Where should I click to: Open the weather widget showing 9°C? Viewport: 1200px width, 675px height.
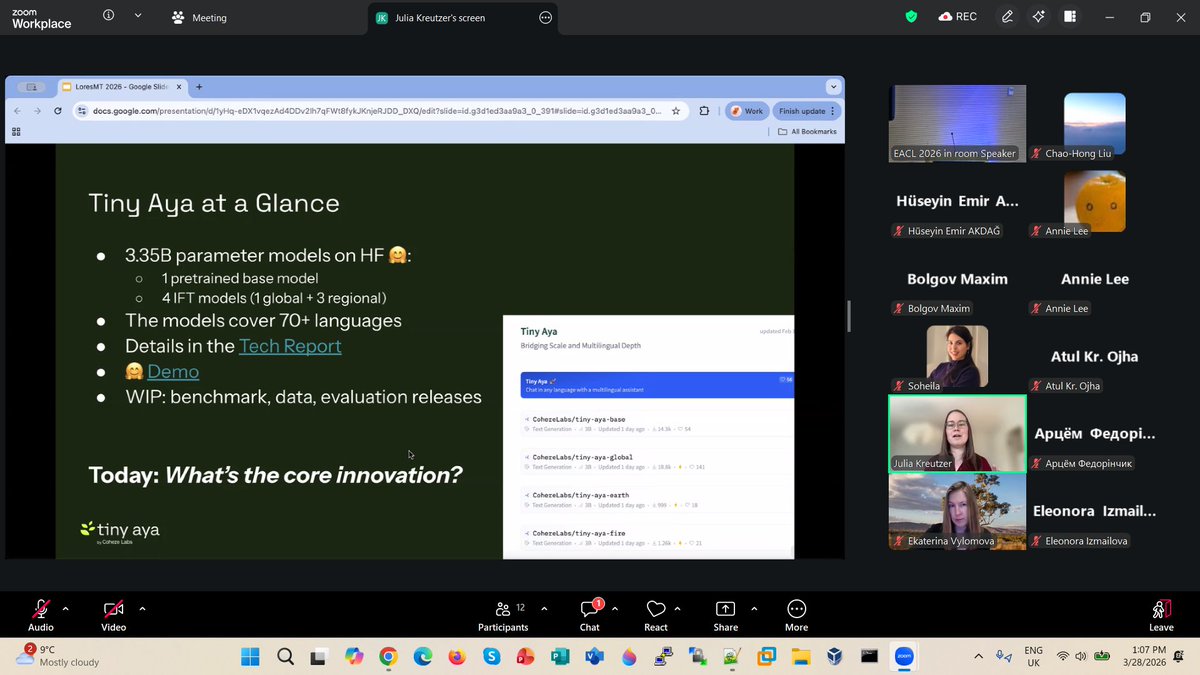[60, 656]
